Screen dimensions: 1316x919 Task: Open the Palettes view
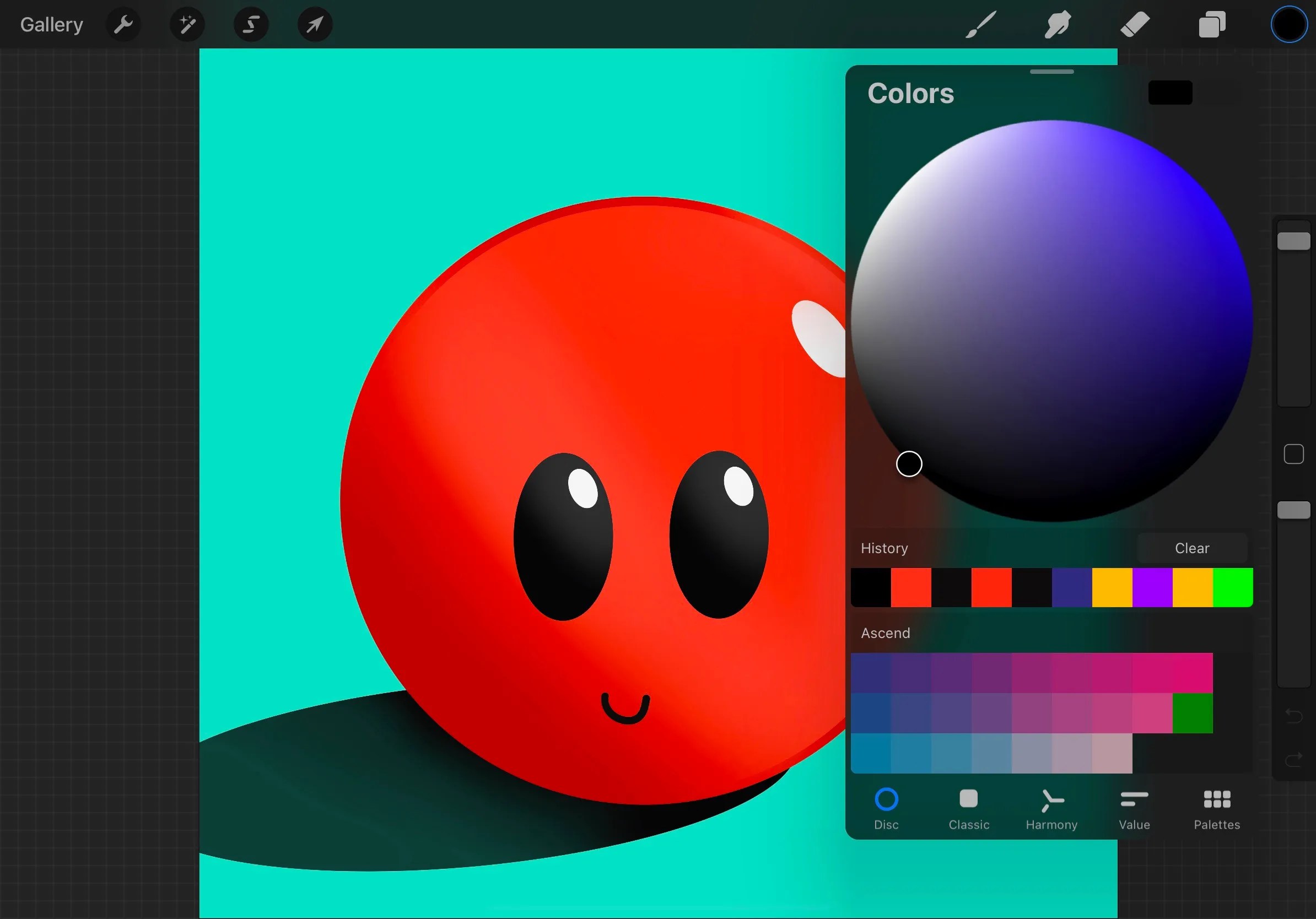click(1217, 809)
